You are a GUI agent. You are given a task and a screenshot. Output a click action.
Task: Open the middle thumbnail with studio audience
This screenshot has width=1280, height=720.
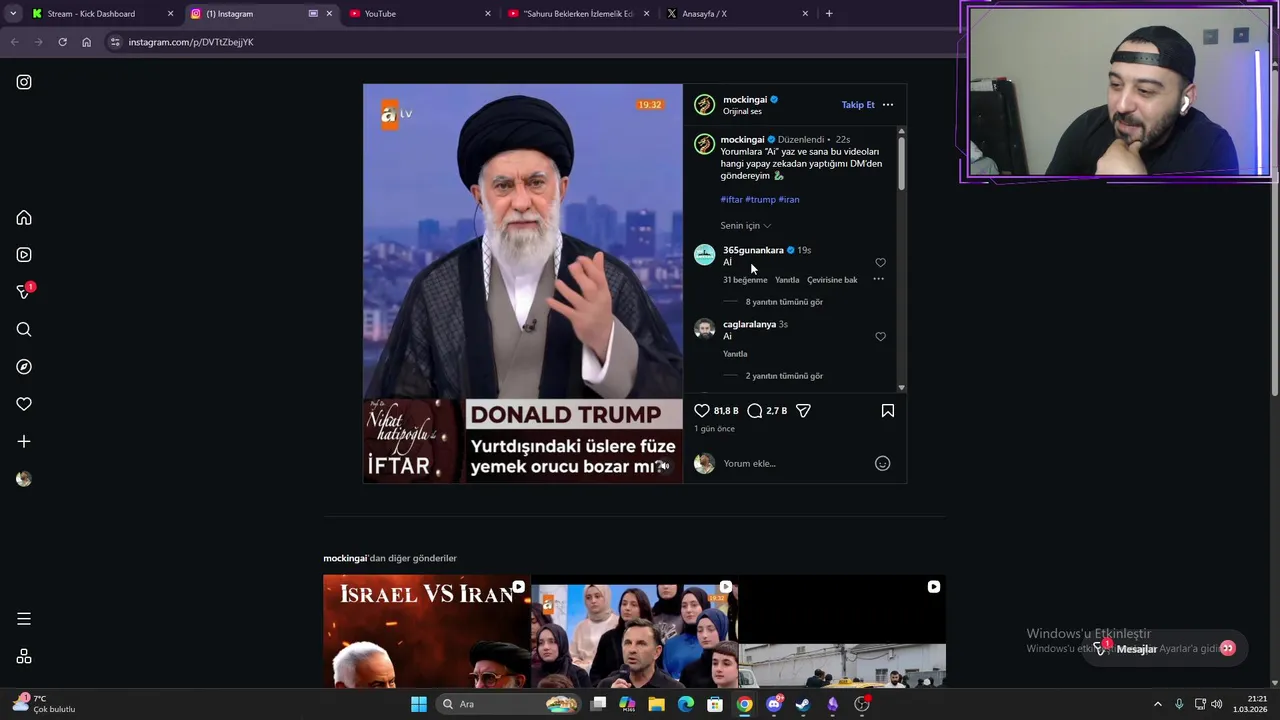[634, 631]
